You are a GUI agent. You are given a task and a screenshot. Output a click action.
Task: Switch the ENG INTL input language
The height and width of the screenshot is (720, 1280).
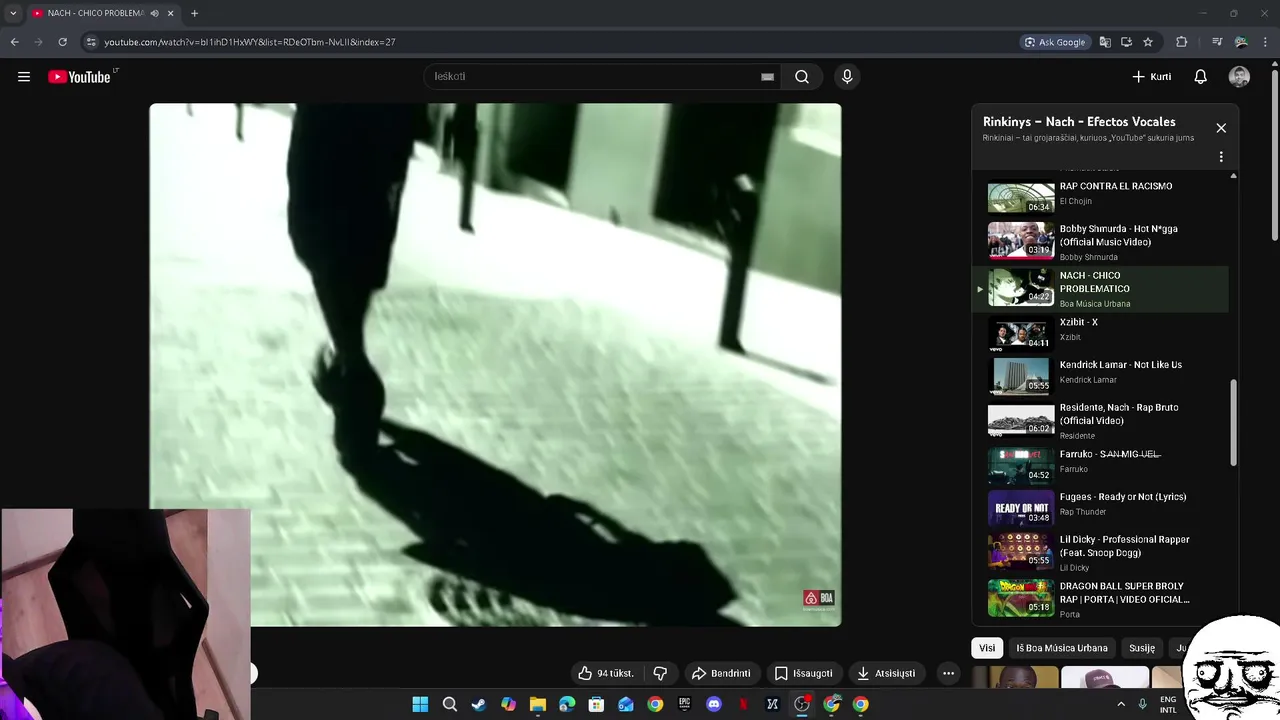click(1168, 705)
